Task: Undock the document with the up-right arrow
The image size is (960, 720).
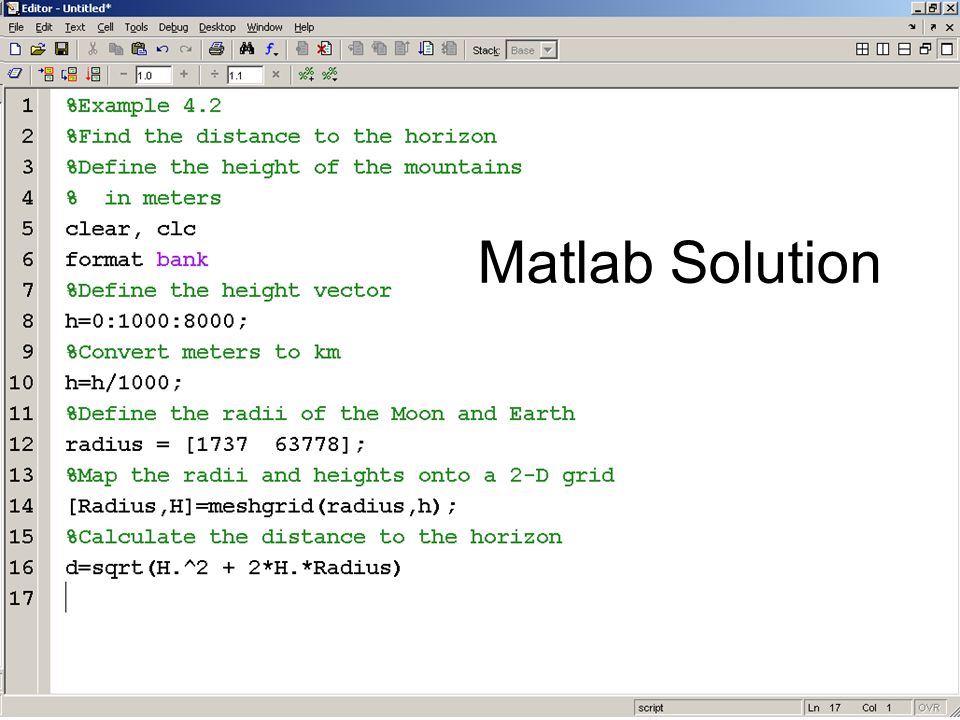Action: coord(933,27)
